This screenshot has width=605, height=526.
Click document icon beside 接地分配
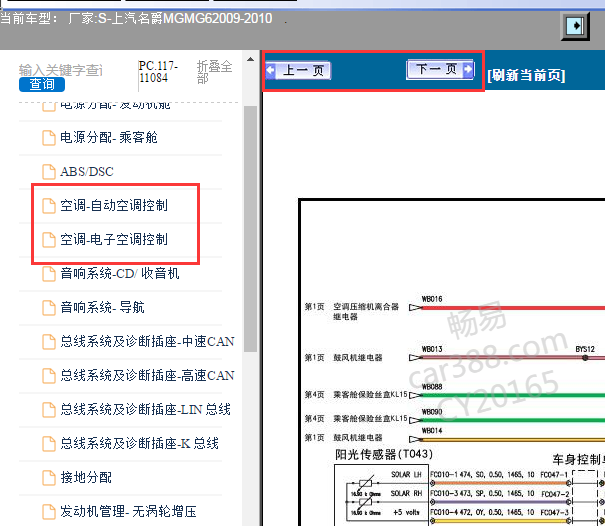point(49,477)
